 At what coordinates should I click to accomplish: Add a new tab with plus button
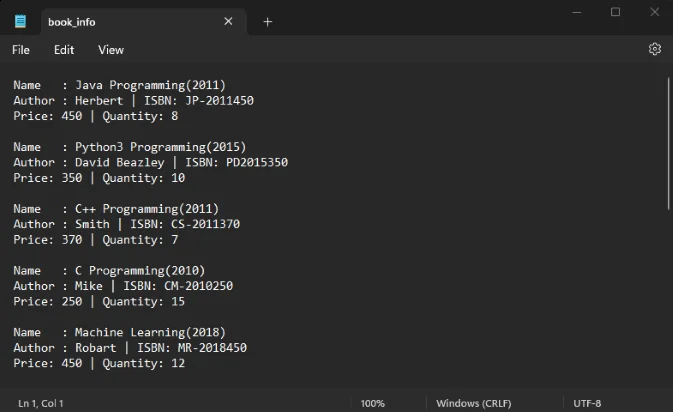pyautogui.click(x=267, y=21)
